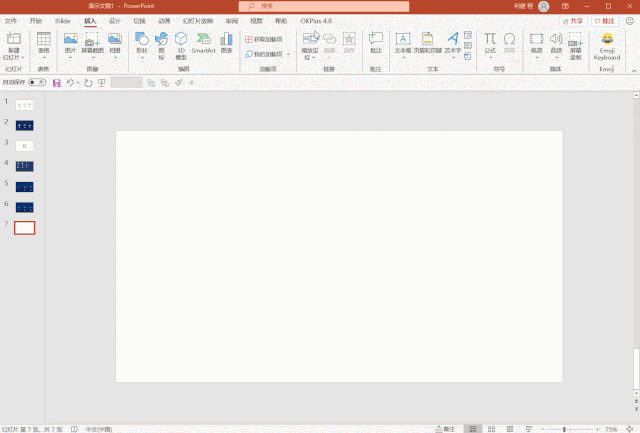640x433 pixels.
Task: Toggle Notes pane in status bar
Action: tap(445, 429)
